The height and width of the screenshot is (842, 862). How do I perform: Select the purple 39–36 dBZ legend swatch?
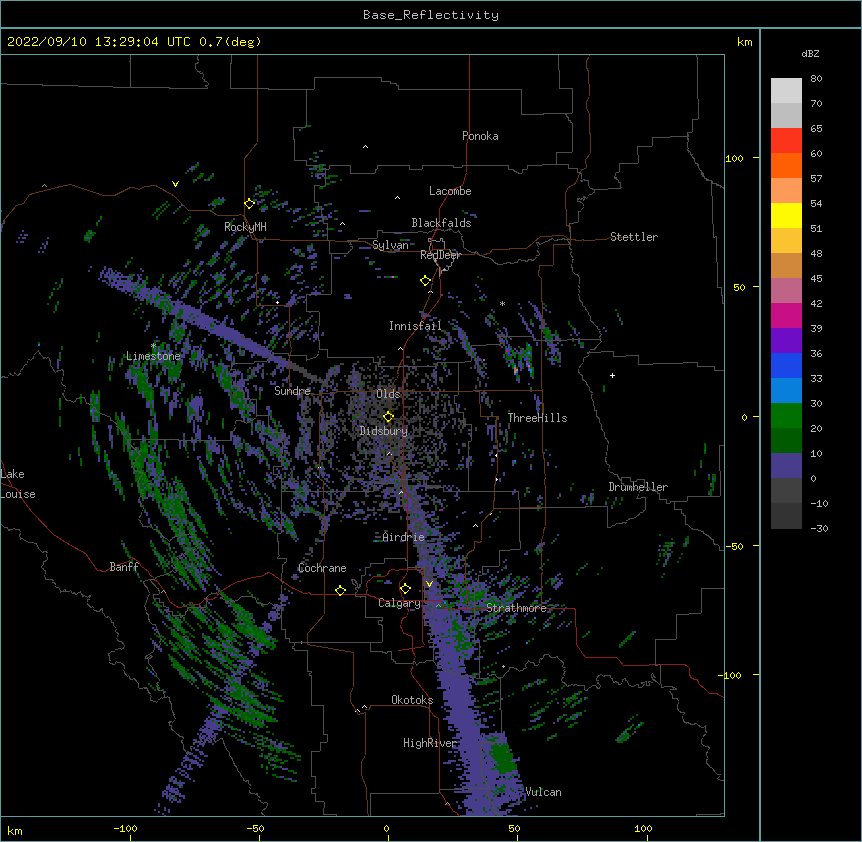pos(786,341)
